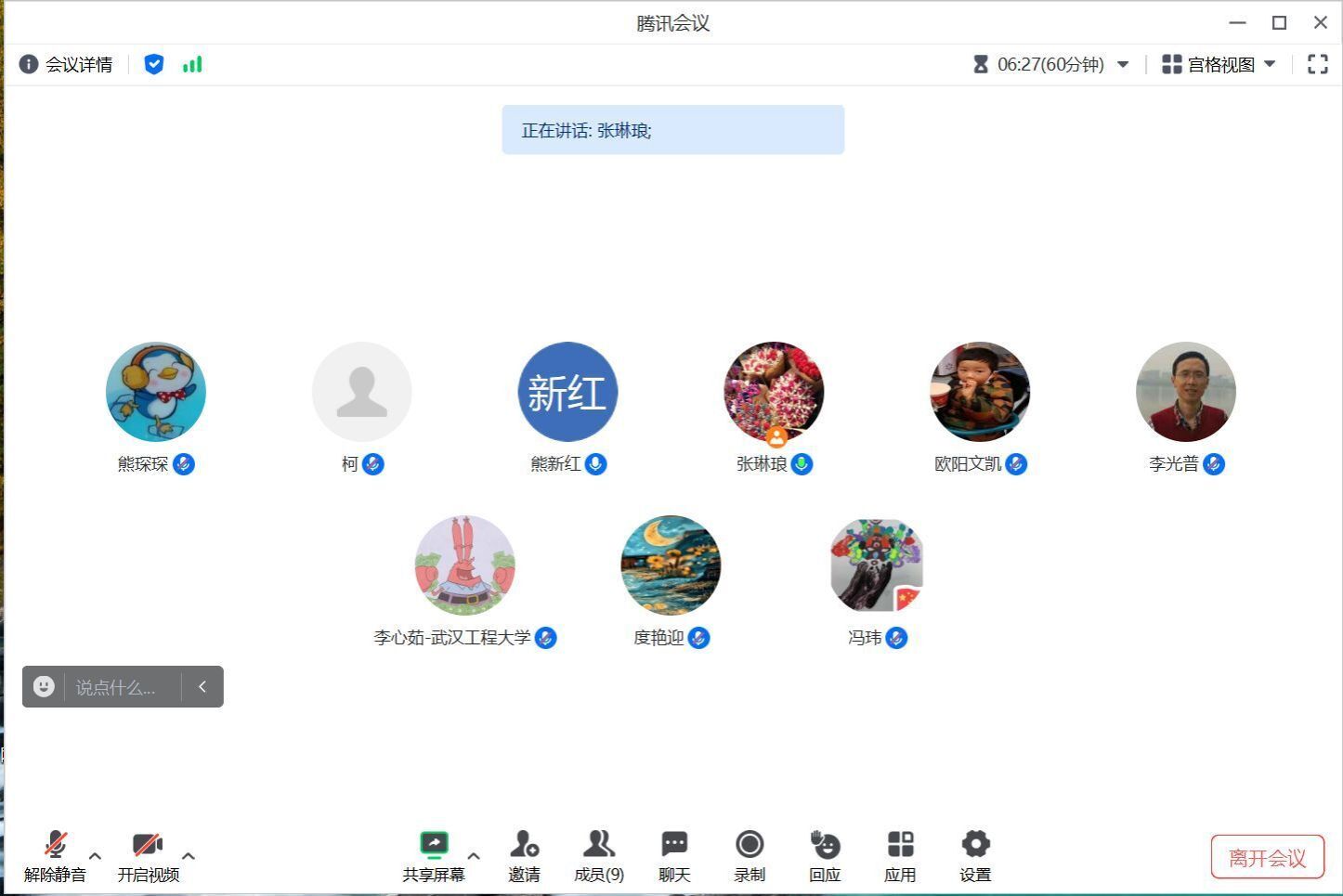Open 会议详情 meeting details
This screenshot has width=1343, height=896.
point(67,64)
